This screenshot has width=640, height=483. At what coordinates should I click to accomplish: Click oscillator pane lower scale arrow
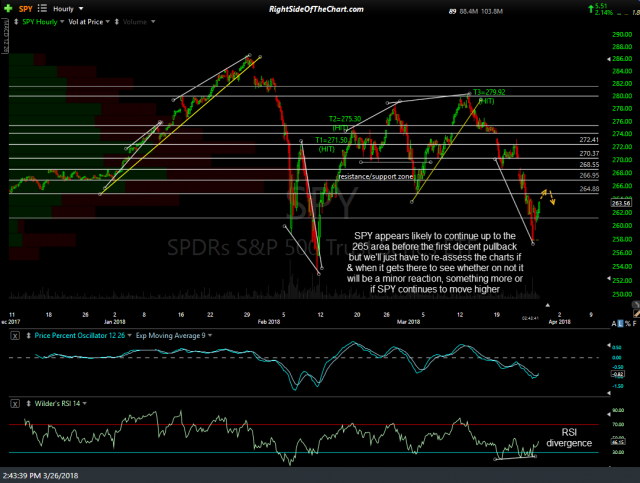pyautogui.click(x=609, y=393)
